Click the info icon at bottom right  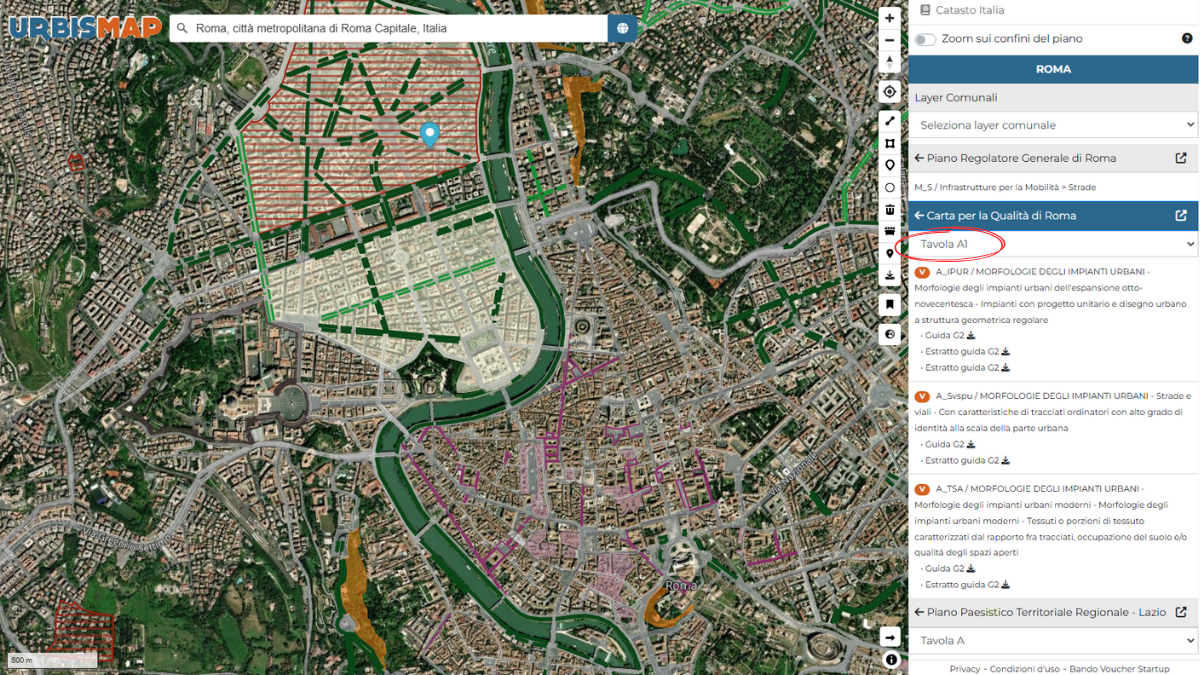889,659
